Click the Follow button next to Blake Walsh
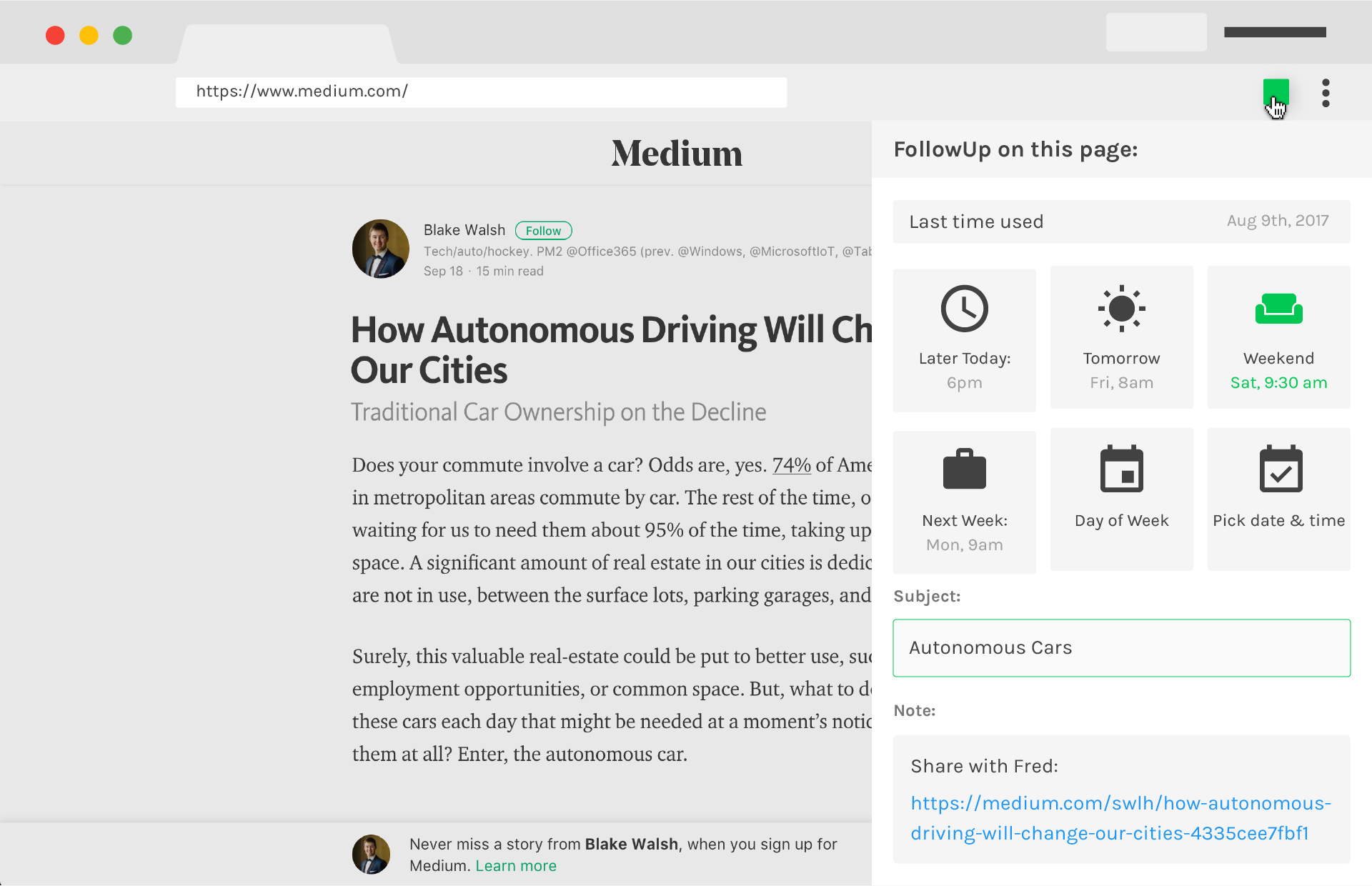Image resolution: width=1372 pixels, height=886 pixels. pos(543,231)
